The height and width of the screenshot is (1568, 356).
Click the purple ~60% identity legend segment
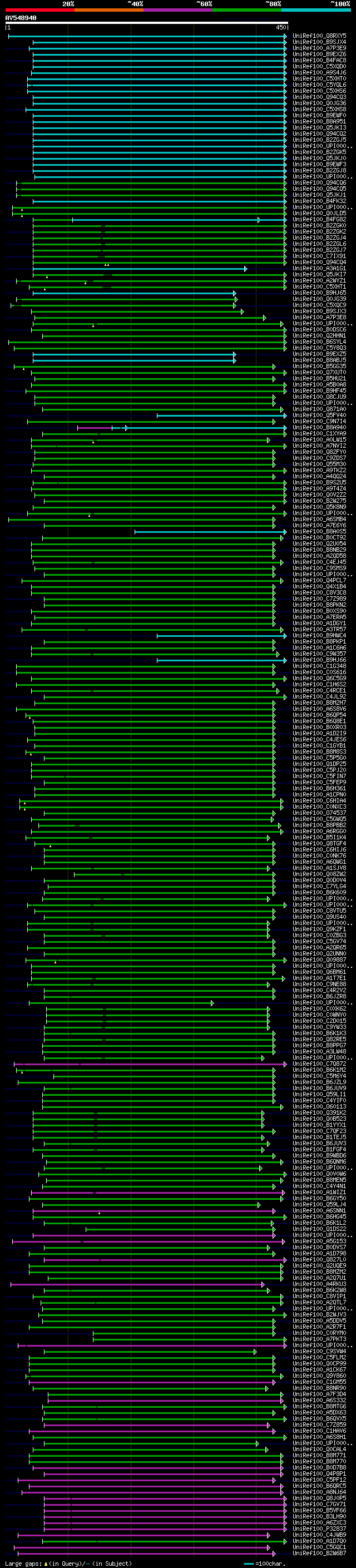(x=177, y=10)
